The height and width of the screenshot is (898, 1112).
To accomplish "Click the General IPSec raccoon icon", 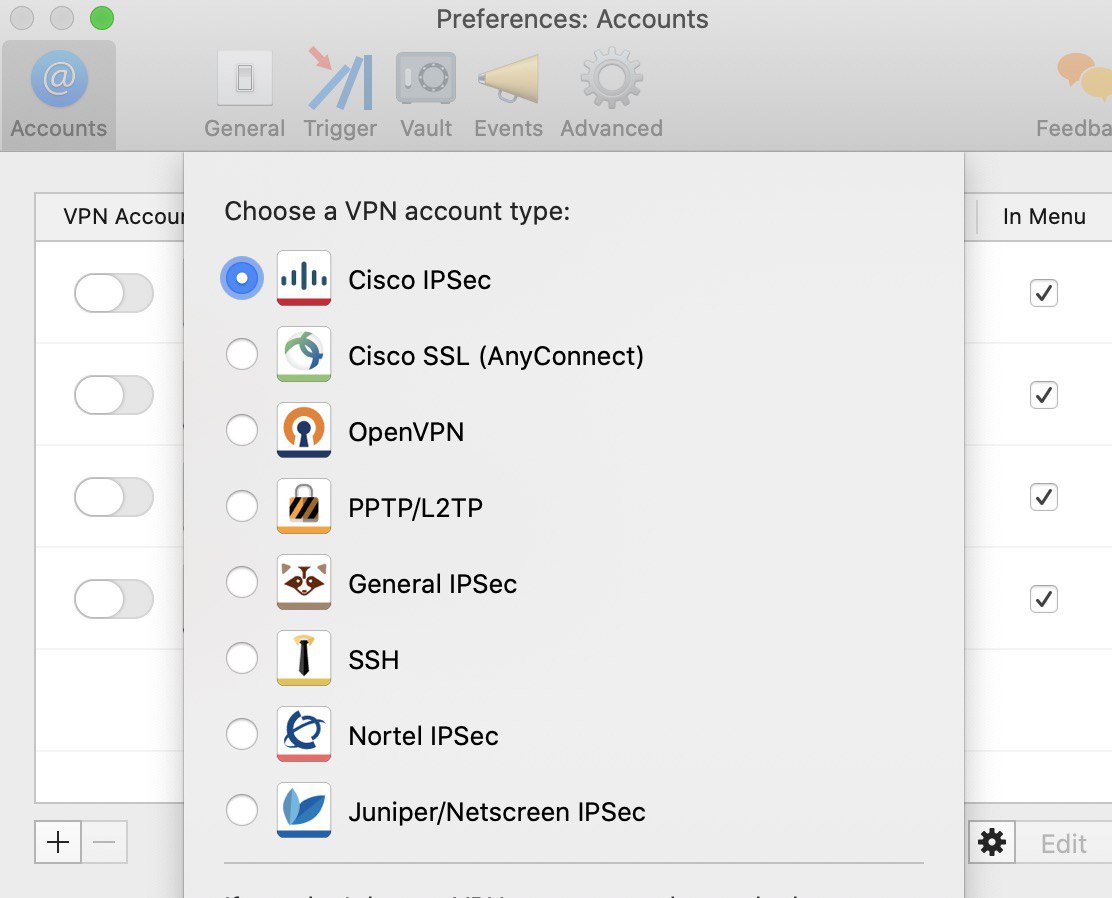I will click(x=304, y=582).
